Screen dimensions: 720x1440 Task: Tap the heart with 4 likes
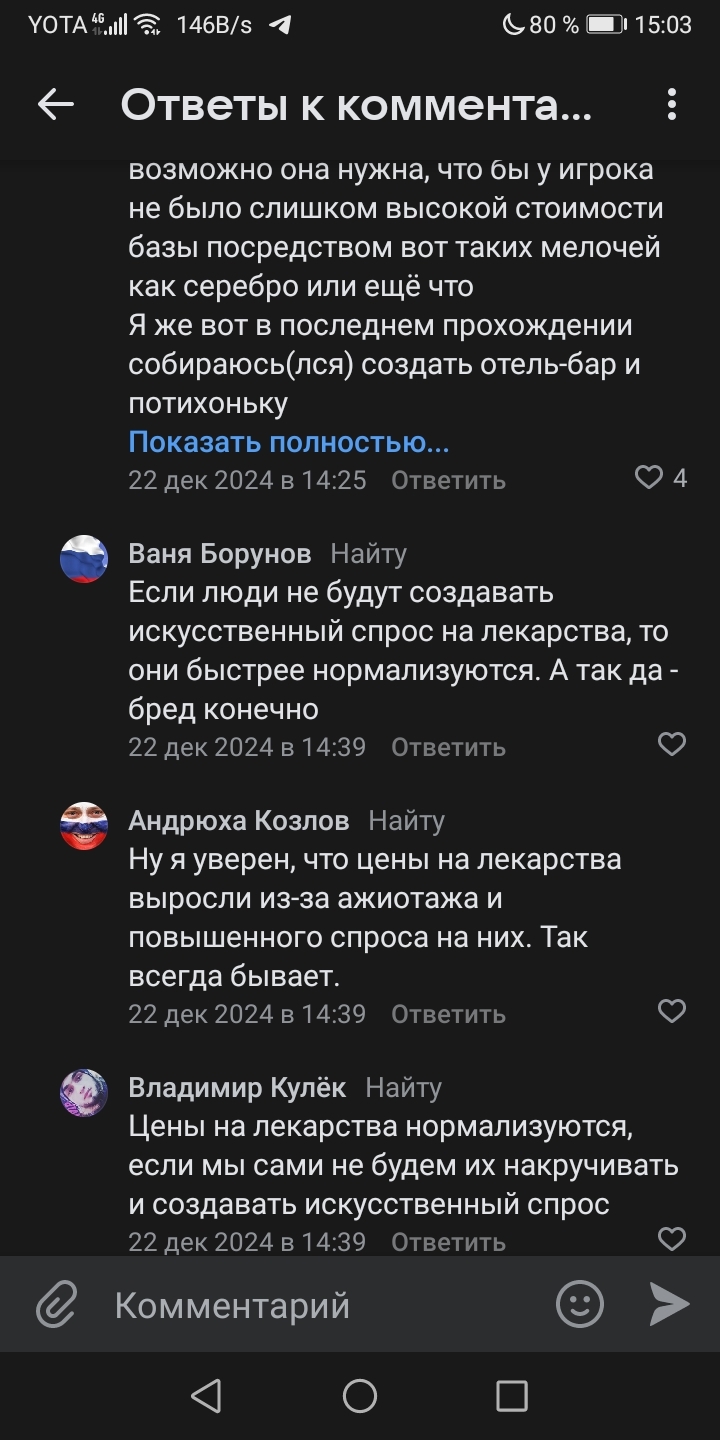tap(650, 478)
